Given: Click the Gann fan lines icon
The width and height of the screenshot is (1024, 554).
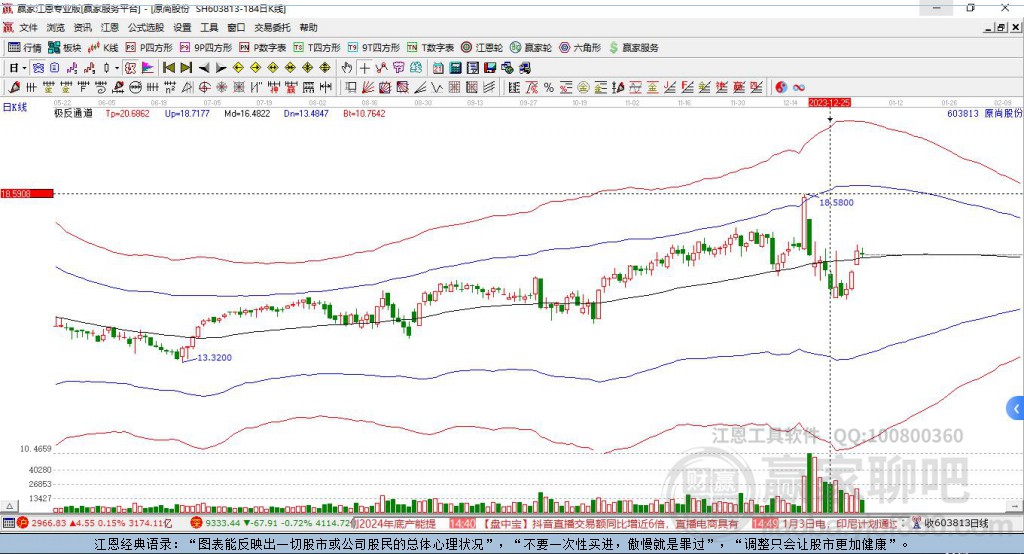Looking at the screenshot, I should click(367, 87).
